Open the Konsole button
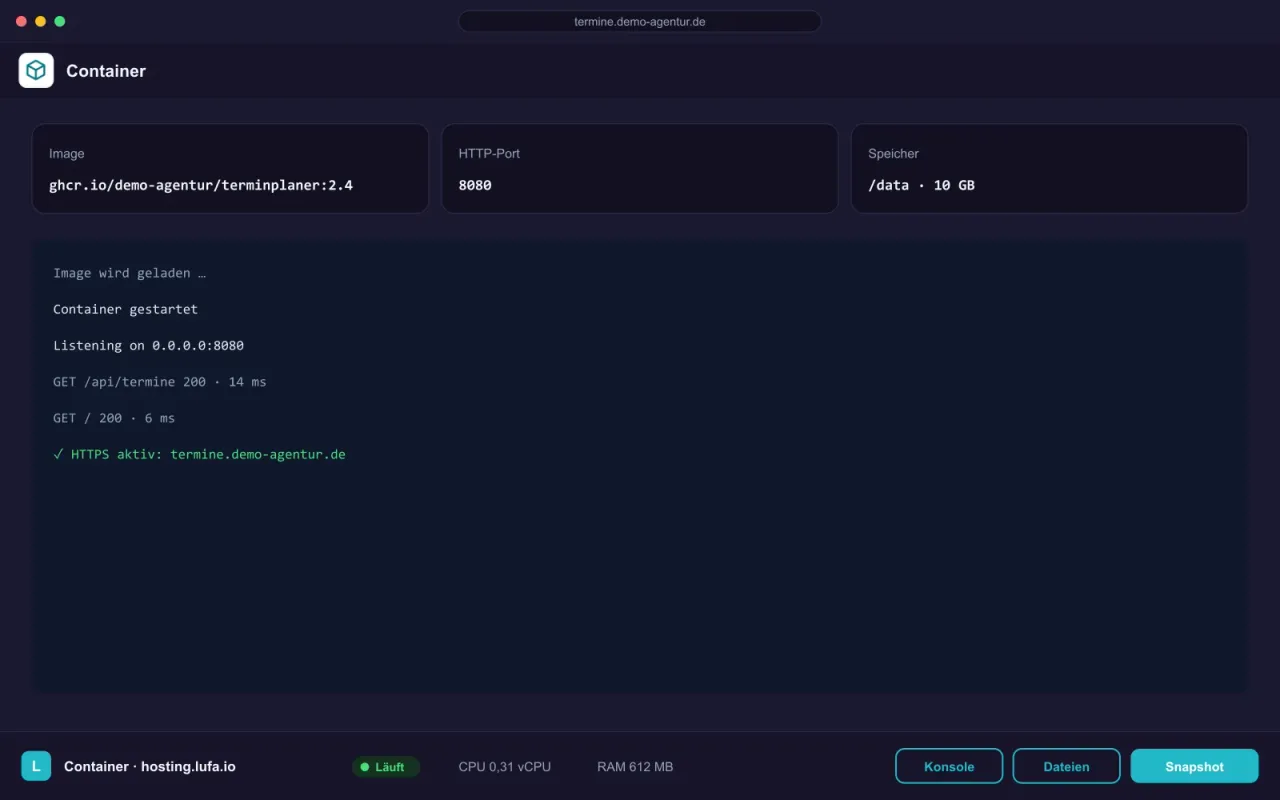The height and width of the screenshot is (800, 1280). pos(949,766)
